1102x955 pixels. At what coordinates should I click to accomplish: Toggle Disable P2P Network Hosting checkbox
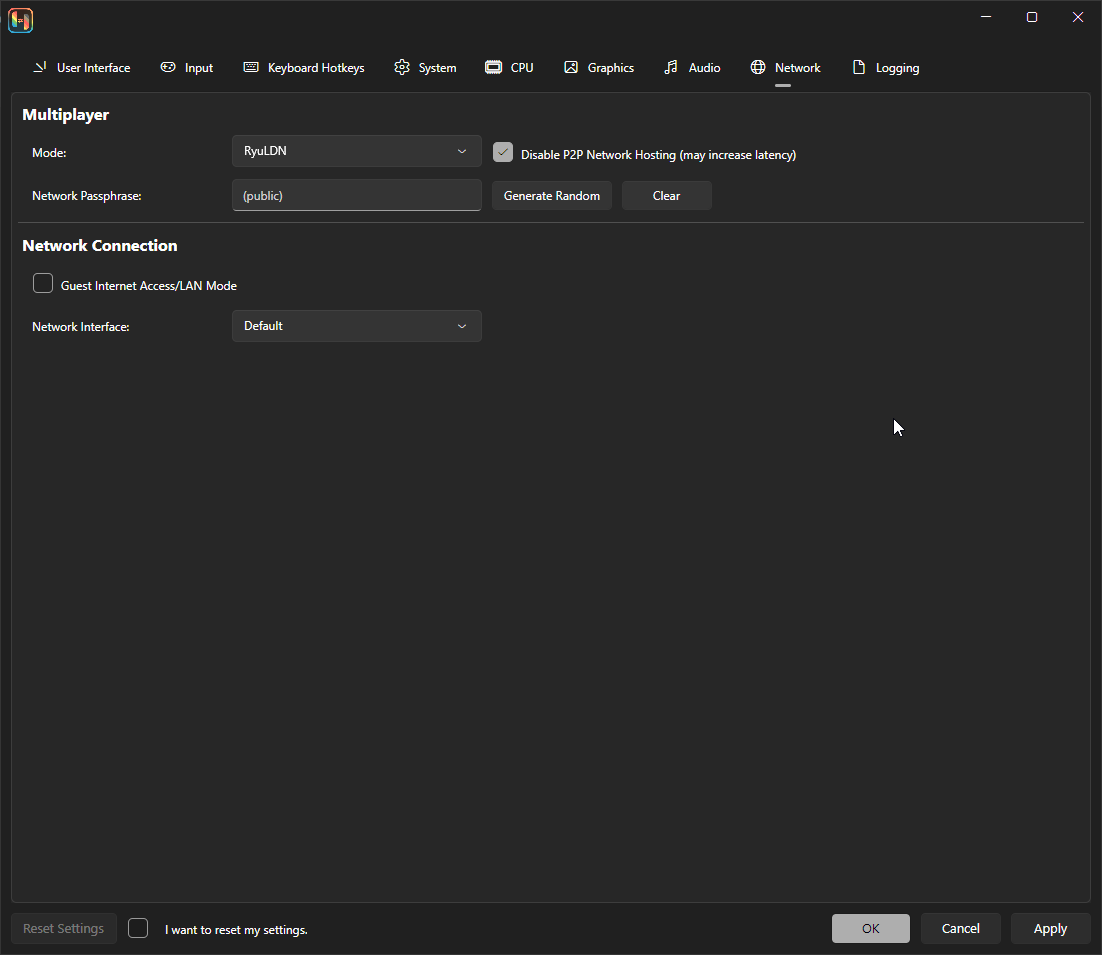(503, 152)
